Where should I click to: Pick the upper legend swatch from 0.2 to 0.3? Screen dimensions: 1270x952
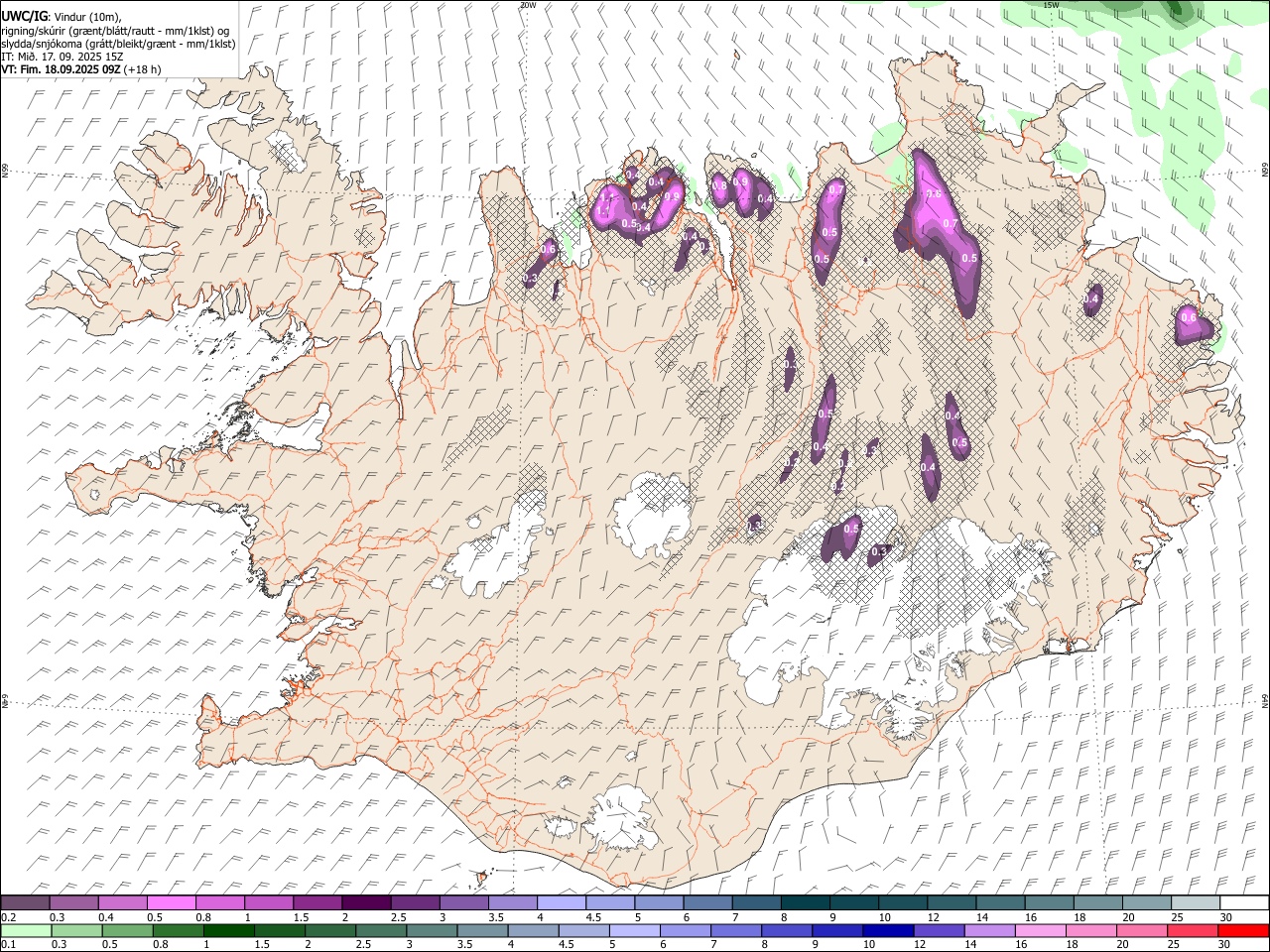(x=25, y=903)
